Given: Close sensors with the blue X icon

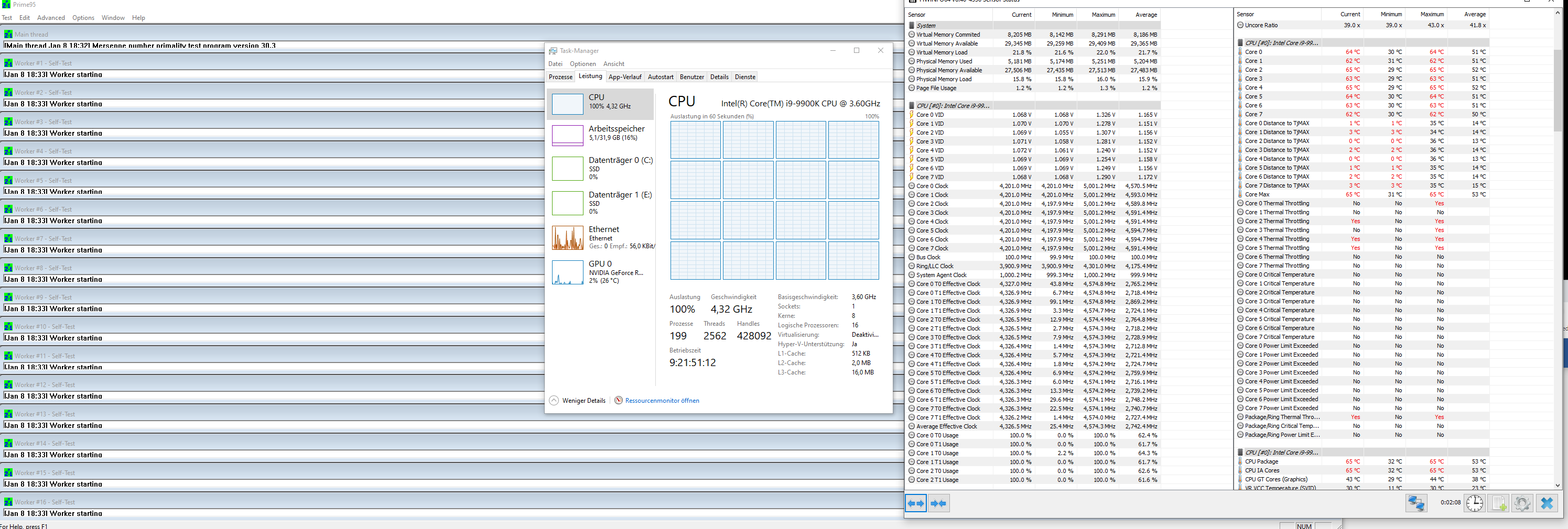Looking at the screenshot, I should pos(1547,503).
